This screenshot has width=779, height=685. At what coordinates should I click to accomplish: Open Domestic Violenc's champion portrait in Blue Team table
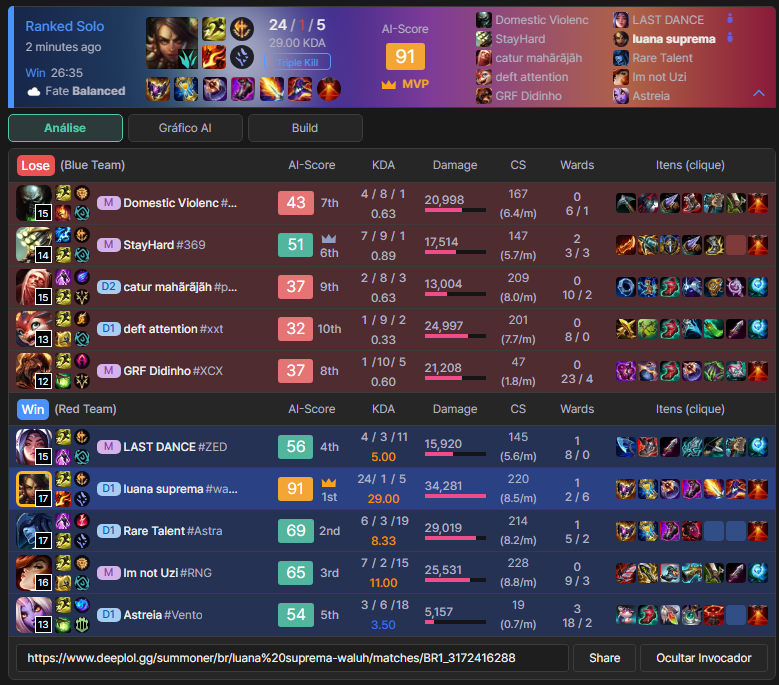coord(34,203)
